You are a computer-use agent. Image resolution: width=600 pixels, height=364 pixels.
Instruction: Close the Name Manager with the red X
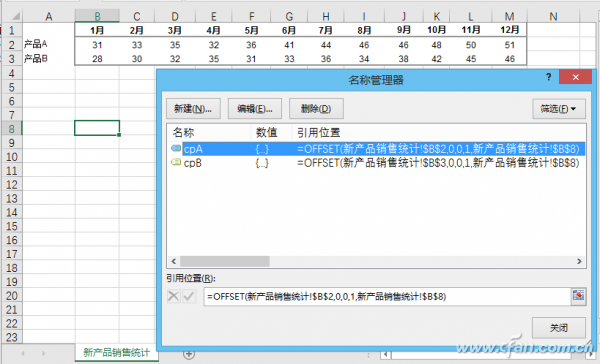(575, 77)
